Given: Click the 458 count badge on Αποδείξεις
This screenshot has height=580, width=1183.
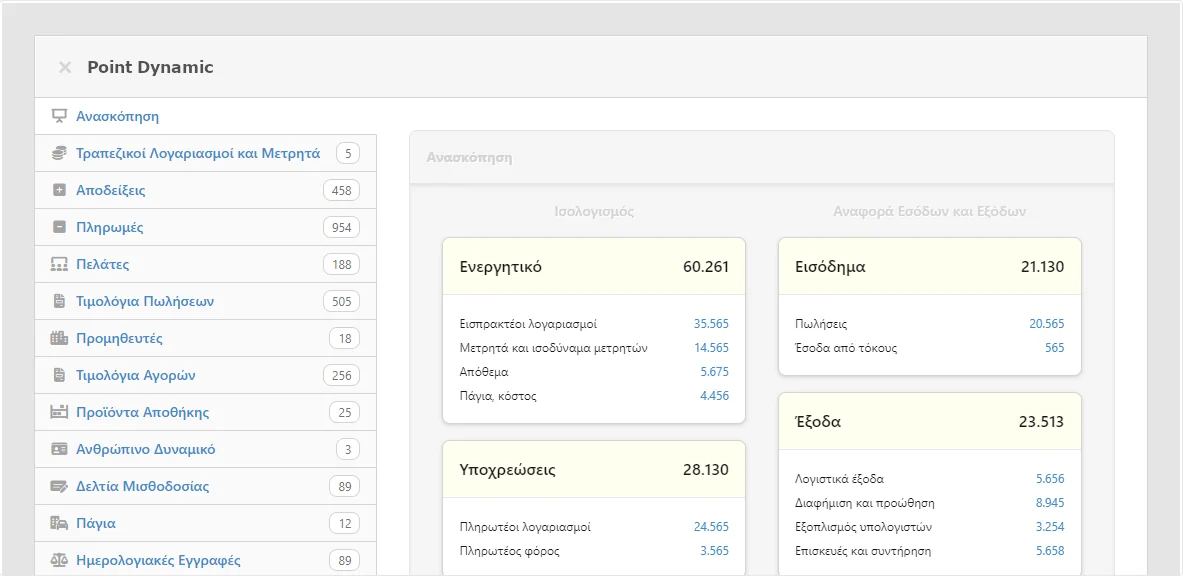Looking at the screenshot, I should [341, 190].
